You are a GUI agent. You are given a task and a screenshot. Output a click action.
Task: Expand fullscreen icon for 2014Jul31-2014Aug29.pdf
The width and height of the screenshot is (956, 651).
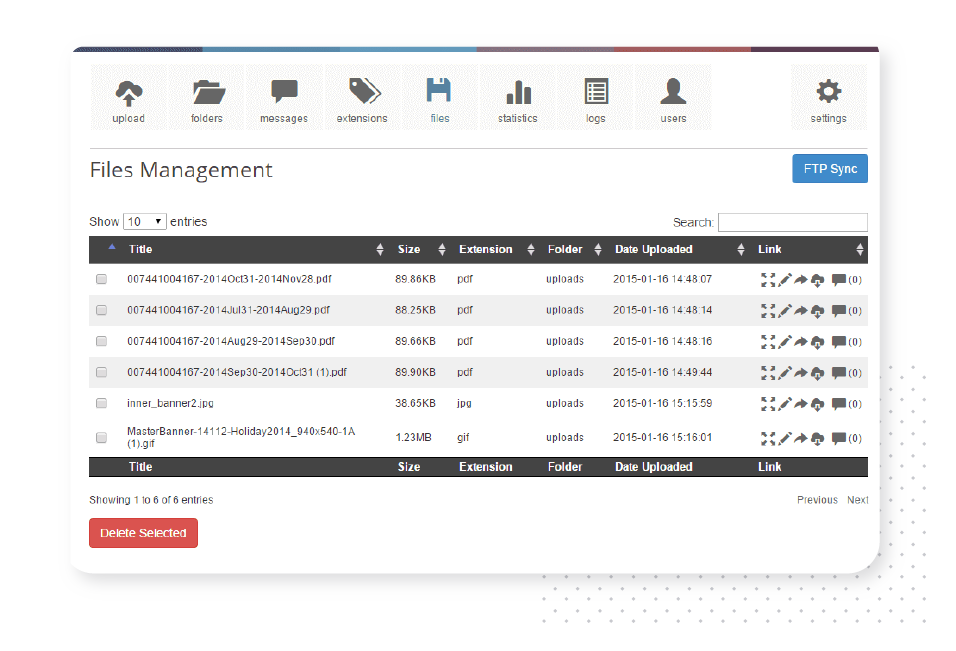768,311
